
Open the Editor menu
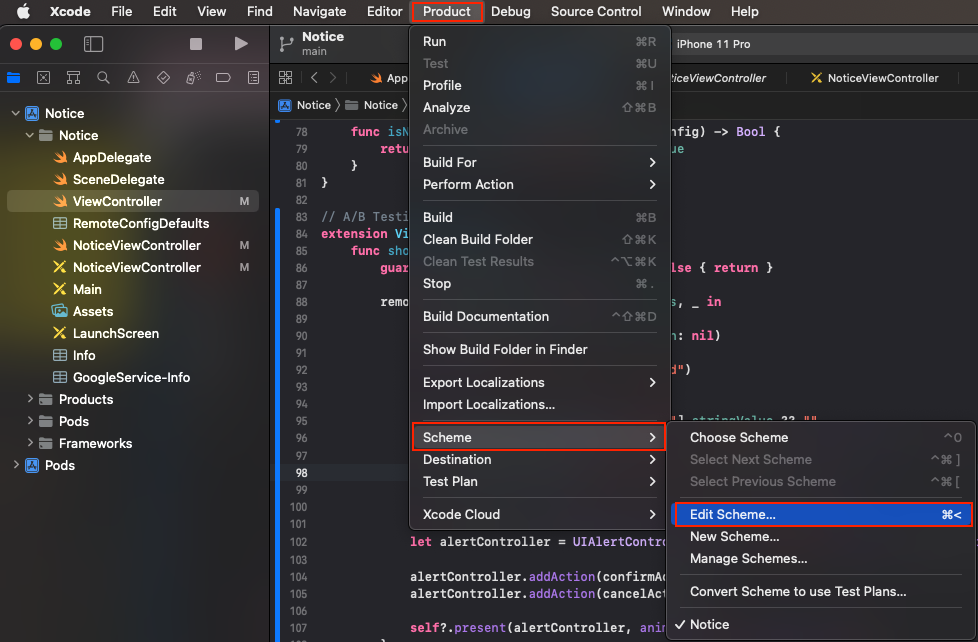coord(384,11)
